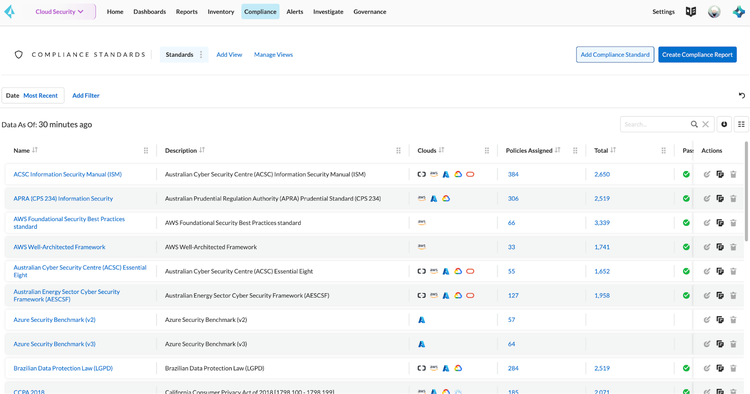This screenshot has height=394, width=750.
Task: Clone the ACSC Information Security Manual standard
Action: pyautogui.click(x=720, y=175)
